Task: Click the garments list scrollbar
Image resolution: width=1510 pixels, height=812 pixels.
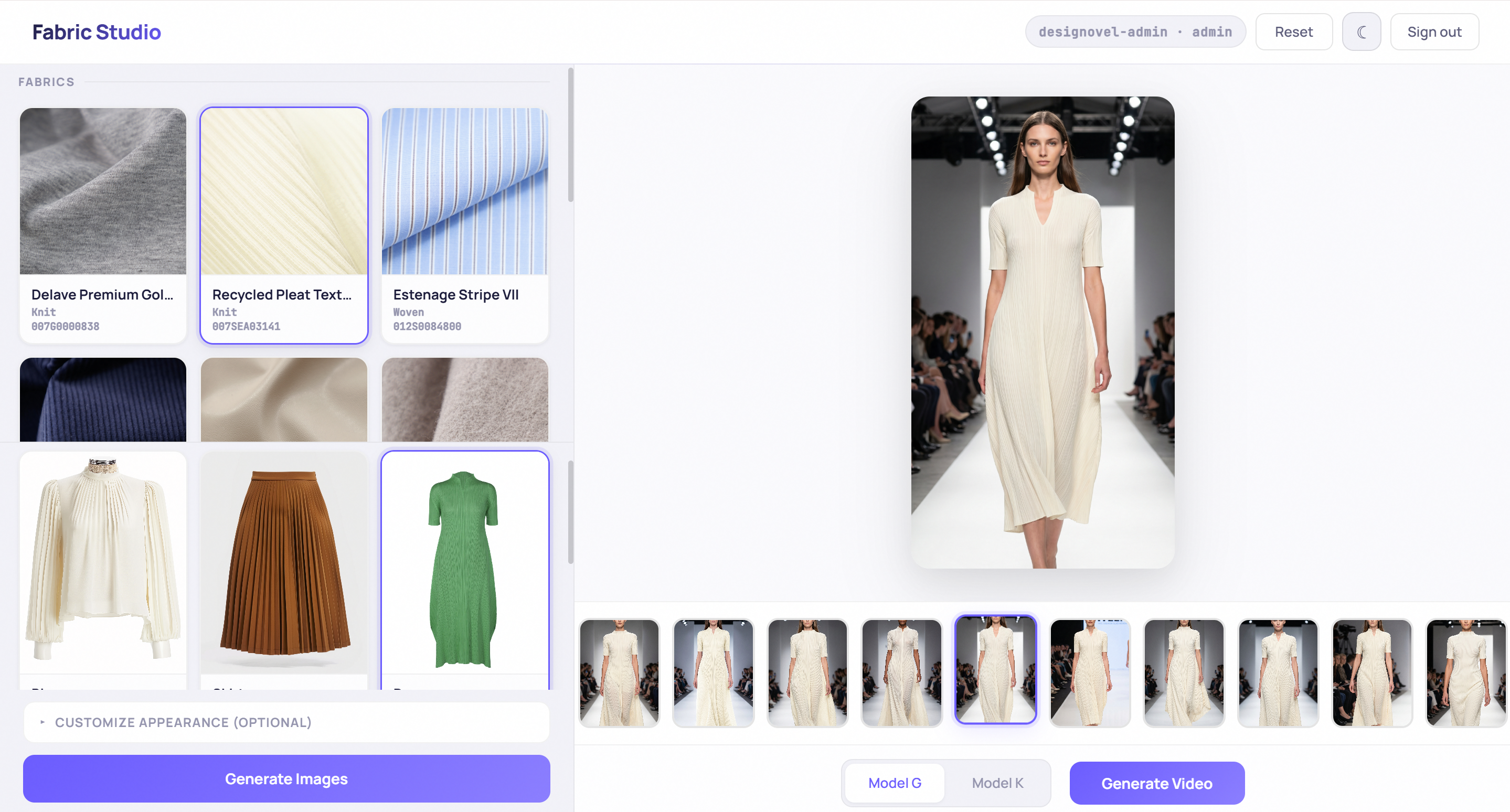Action: pyautogui.click(x=570, y=512)
